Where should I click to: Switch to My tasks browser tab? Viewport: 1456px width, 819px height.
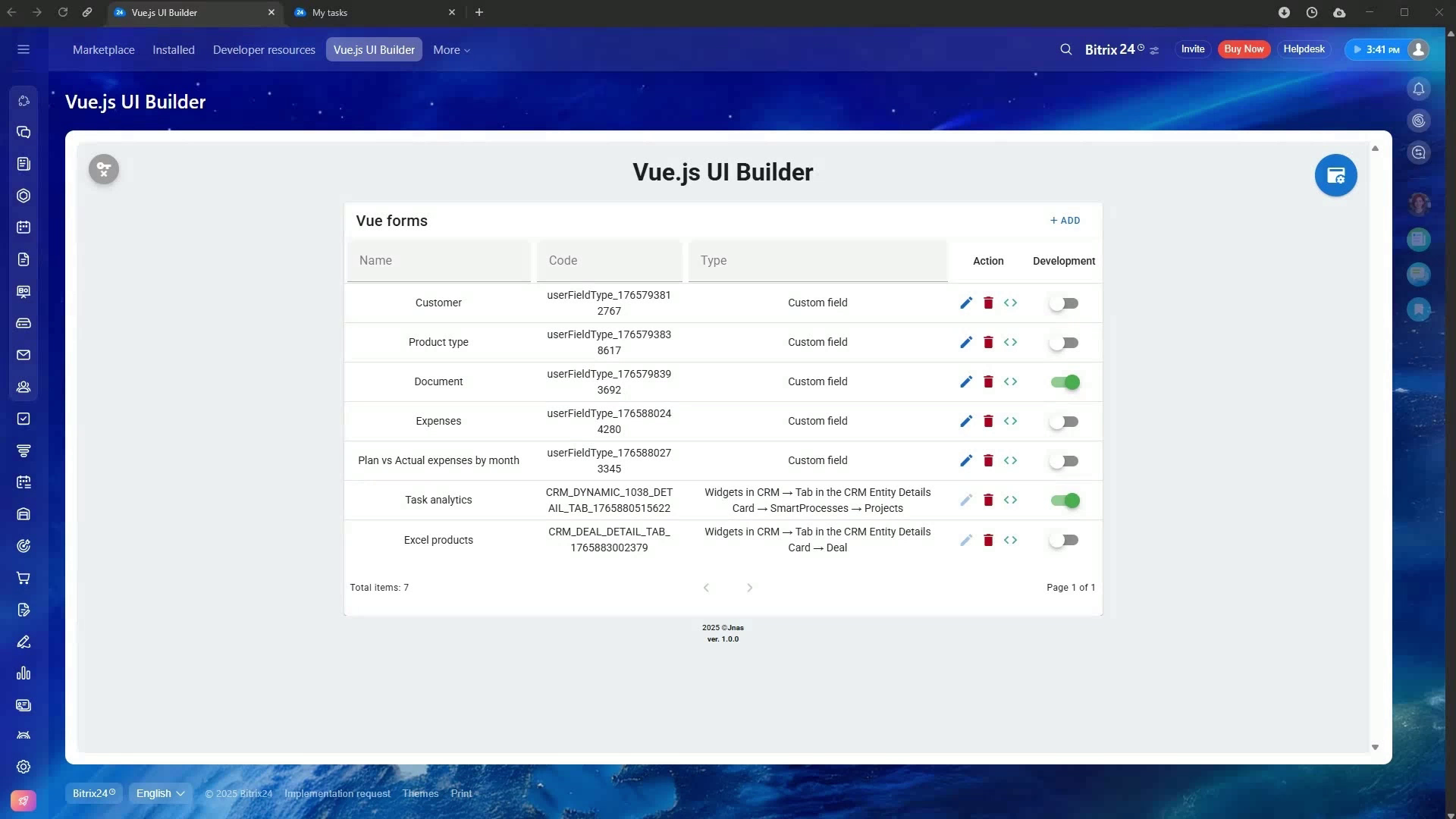pyautogui.click(x=330, y=13)
